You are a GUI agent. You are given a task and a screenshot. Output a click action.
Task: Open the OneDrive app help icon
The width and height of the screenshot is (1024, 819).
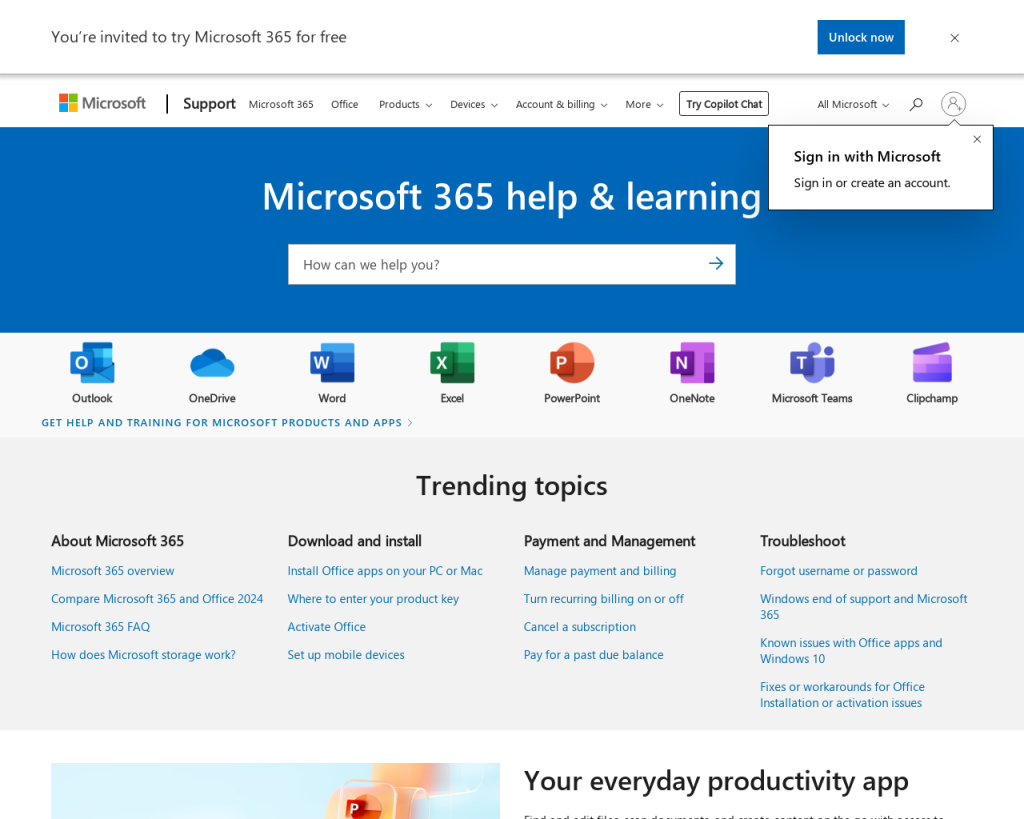click(212, 363)
